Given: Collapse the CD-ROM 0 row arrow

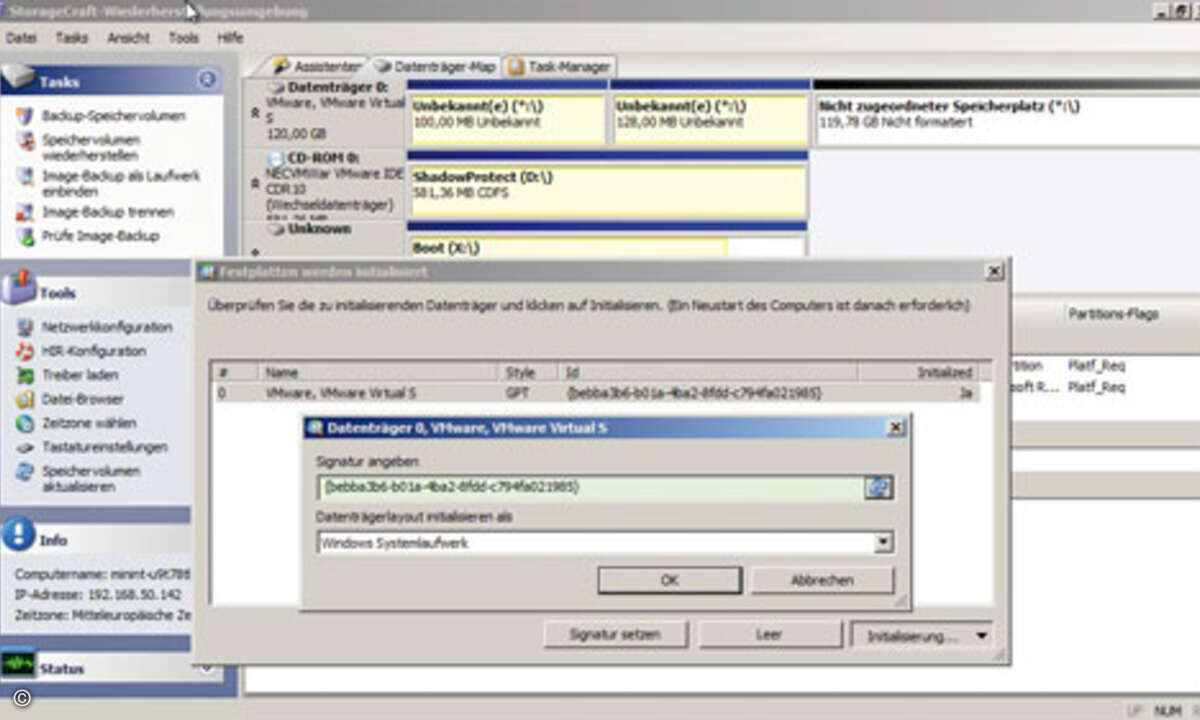Looking at the screenshot, I should click(254, 183).
